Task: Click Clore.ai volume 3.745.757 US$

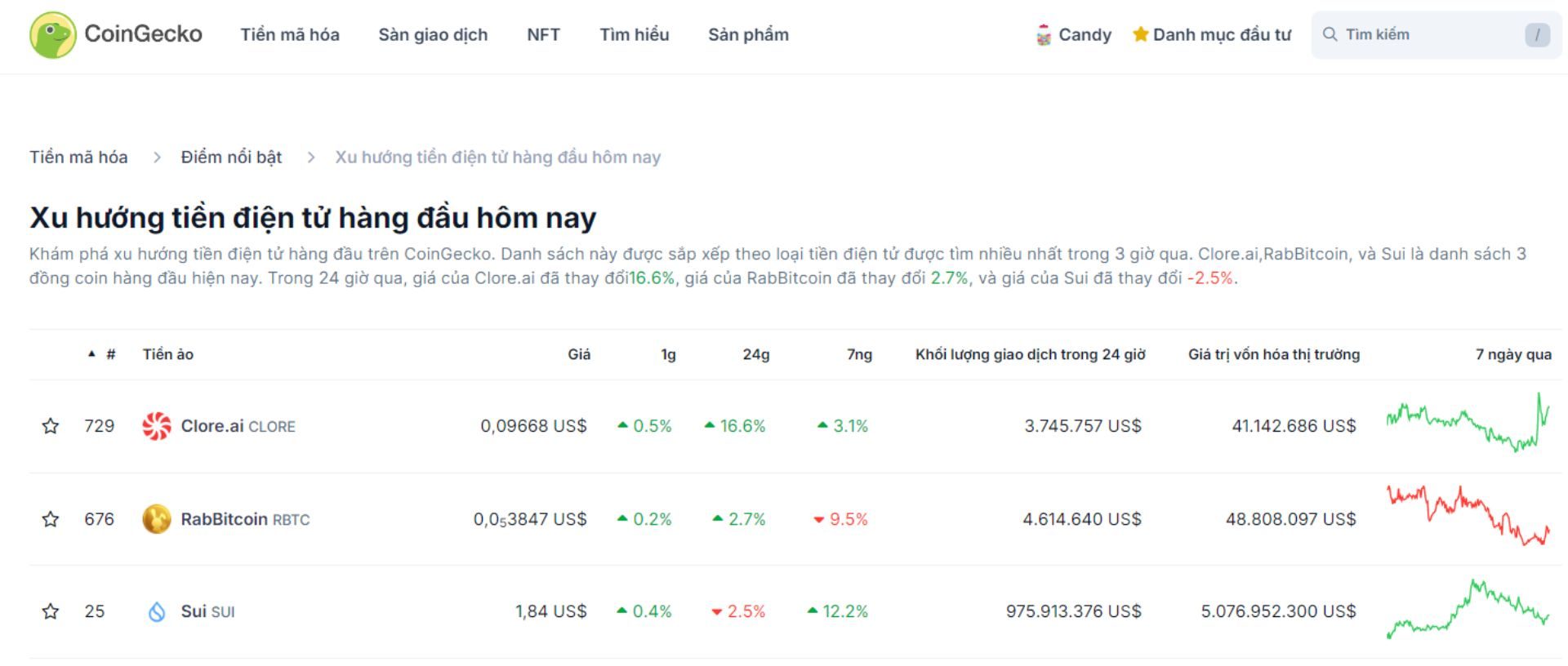Action: coord(1083,426)
